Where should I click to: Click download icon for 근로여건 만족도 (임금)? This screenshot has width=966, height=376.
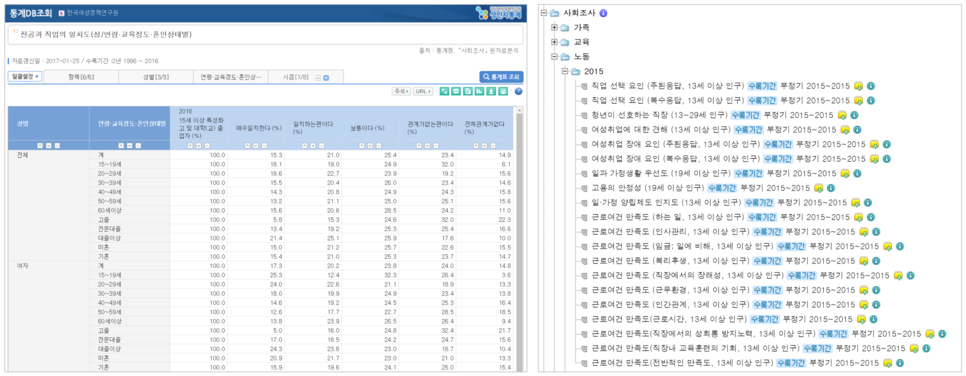887,246
